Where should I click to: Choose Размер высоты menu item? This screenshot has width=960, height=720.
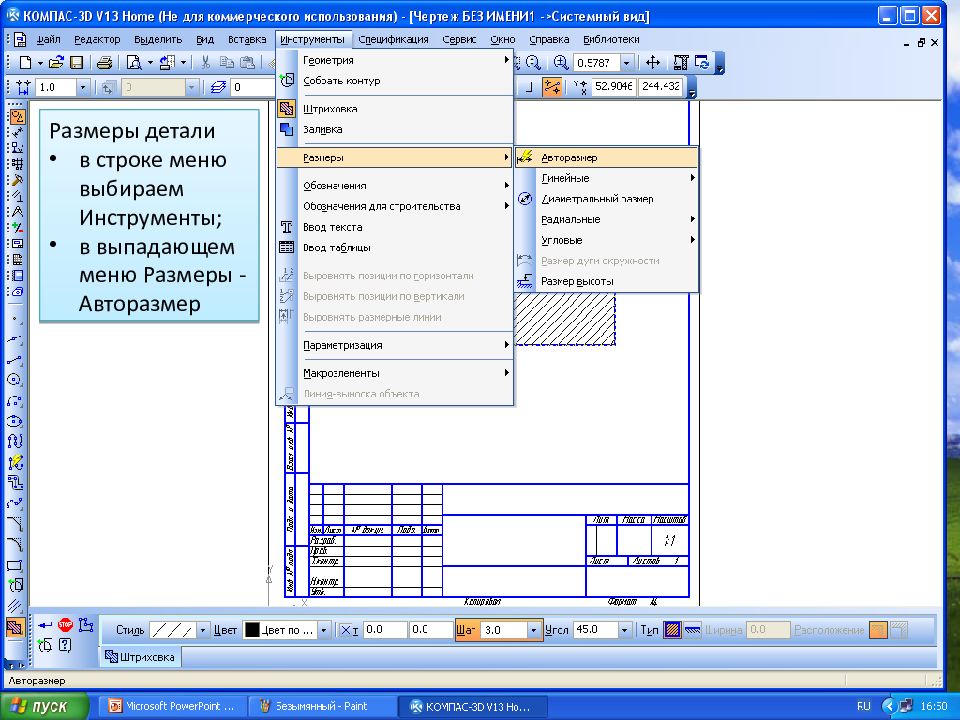pyautogui.click(x=606, y=282)
